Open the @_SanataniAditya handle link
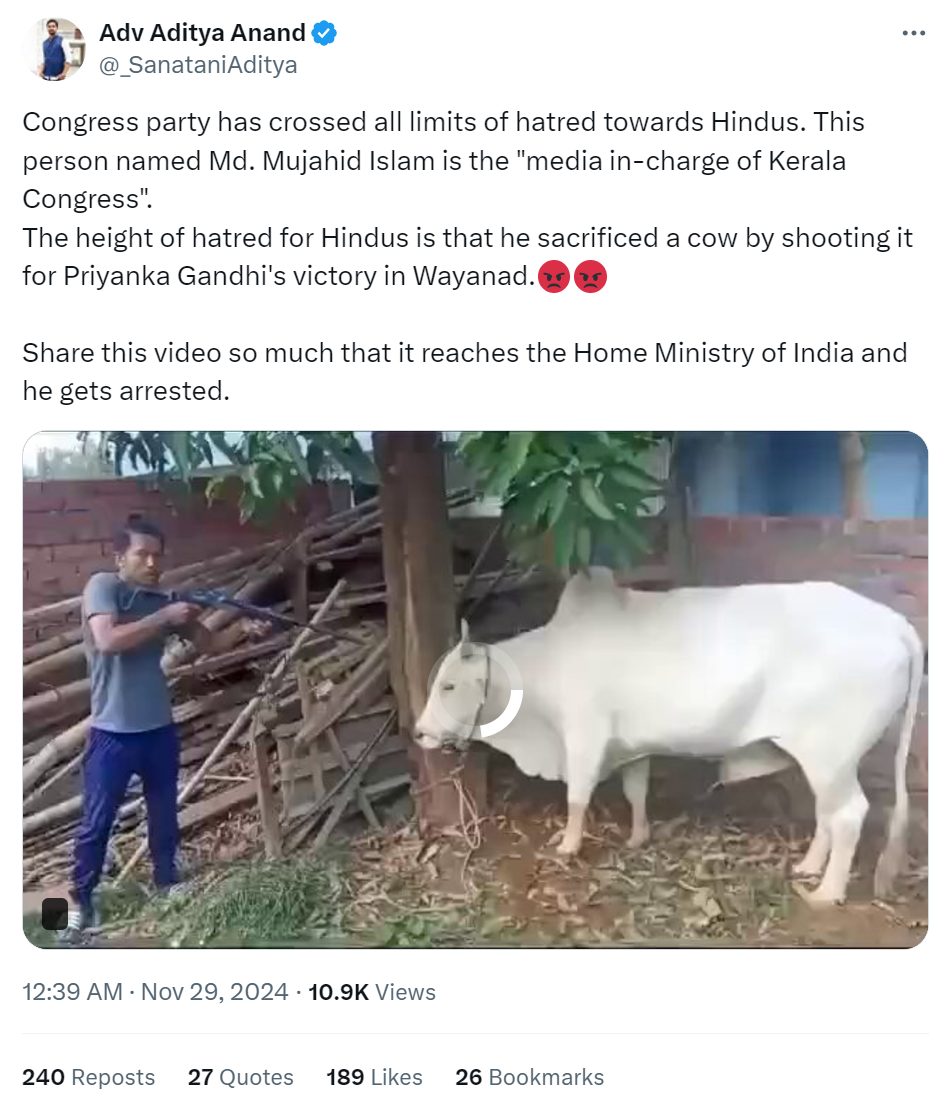 198,65
